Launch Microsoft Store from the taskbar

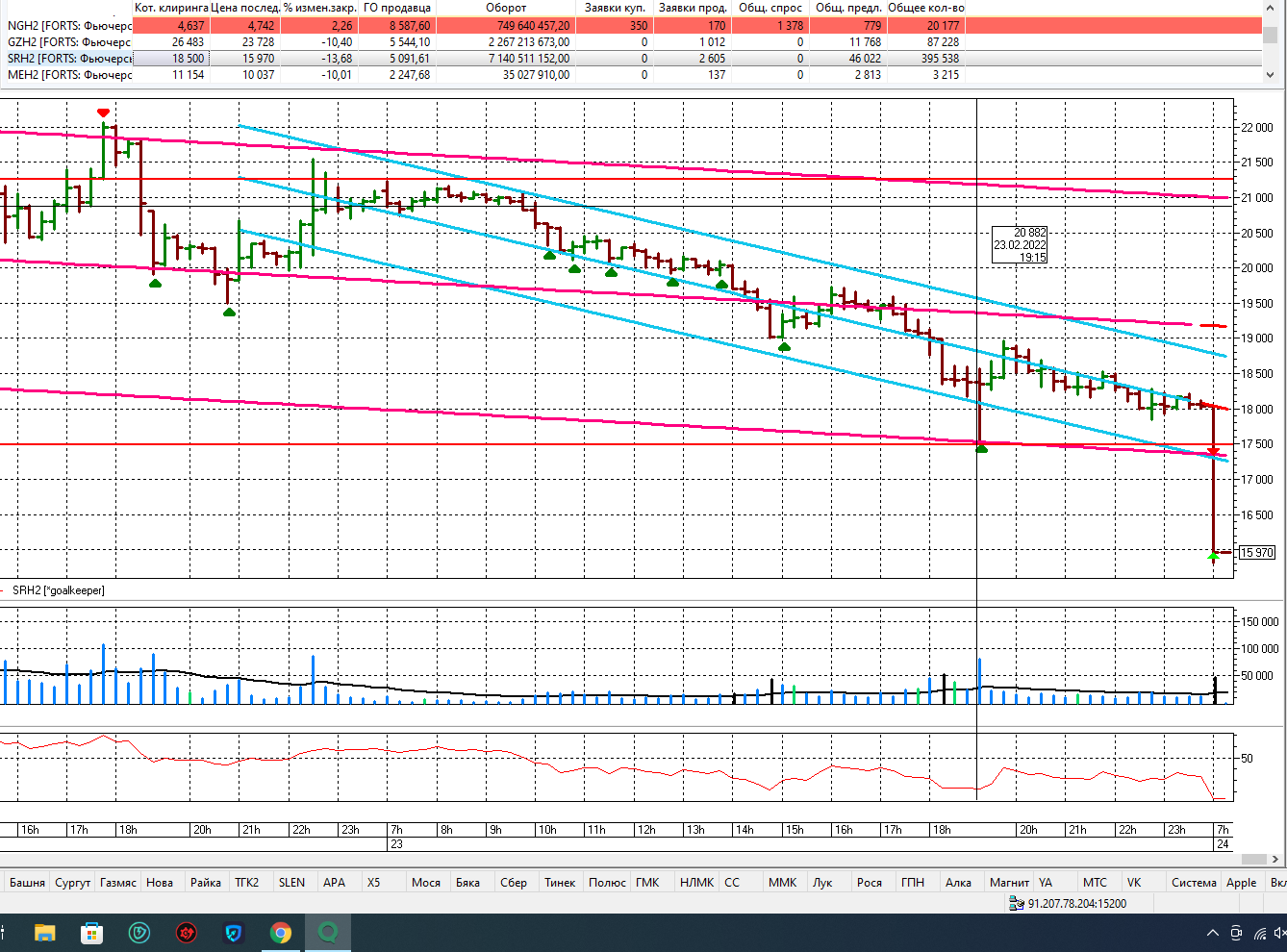(x=91, y=933)
